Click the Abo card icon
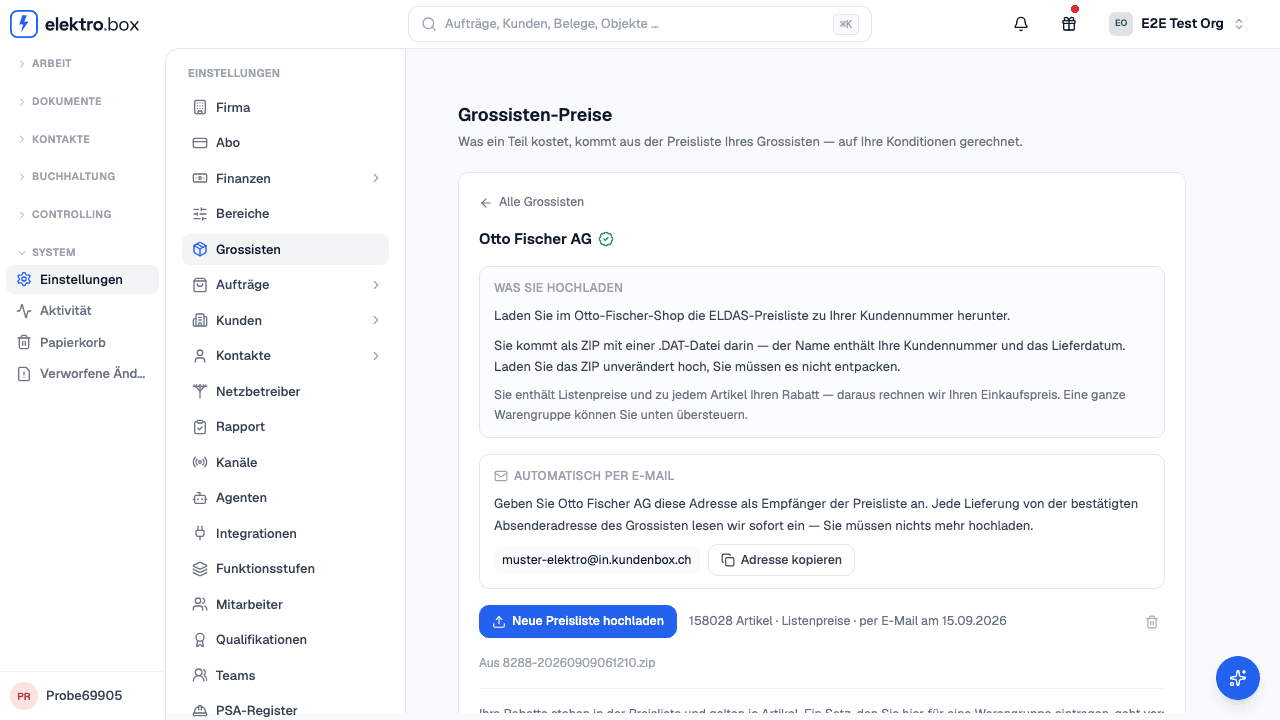 point(199,143)
